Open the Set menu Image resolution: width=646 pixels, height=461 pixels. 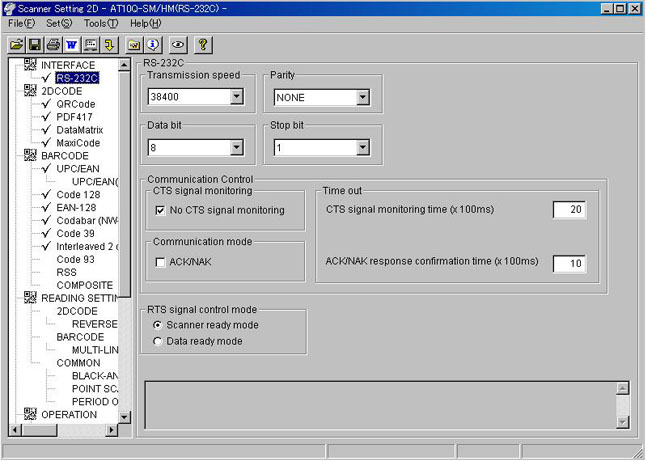(x=59, y=23)
